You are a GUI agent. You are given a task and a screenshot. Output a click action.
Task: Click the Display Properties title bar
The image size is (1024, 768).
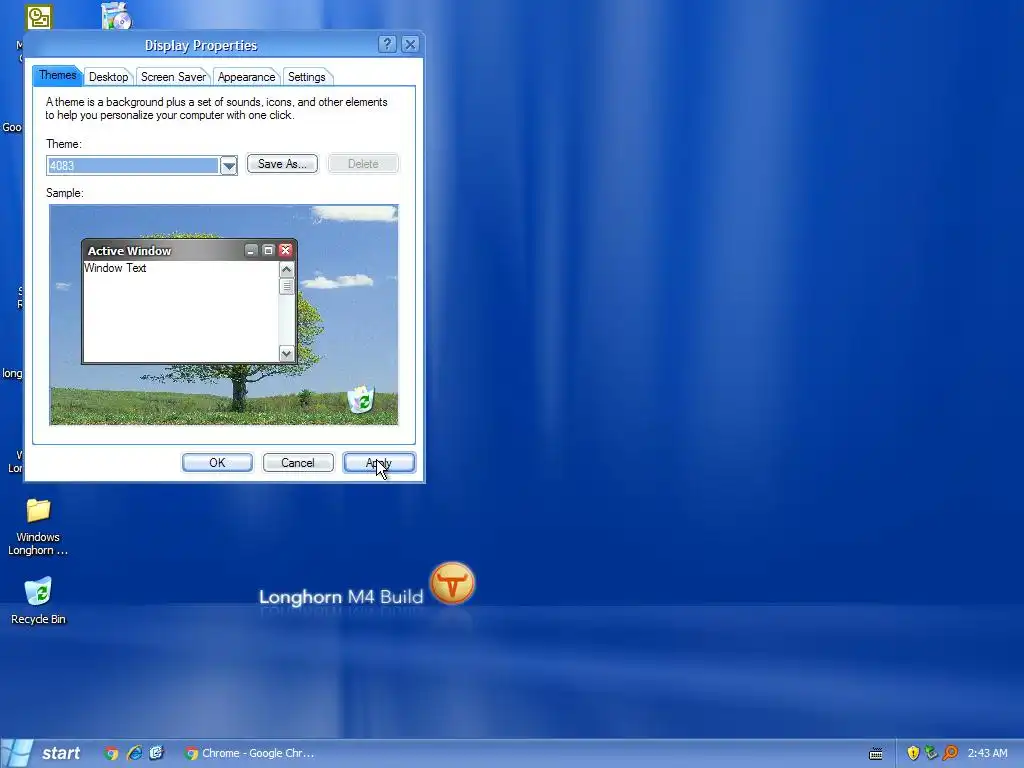[201, 45]
